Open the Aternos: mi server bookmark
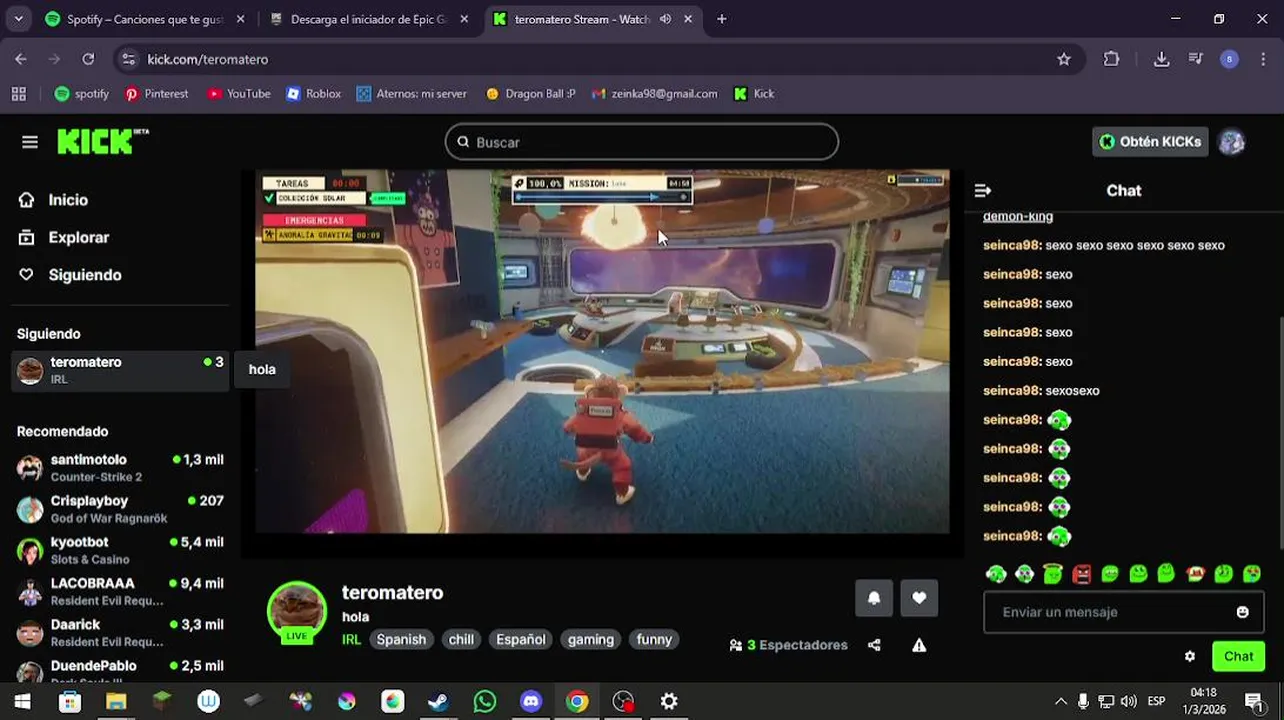This screenshot has width=1284, height=720. coord(410,94)
